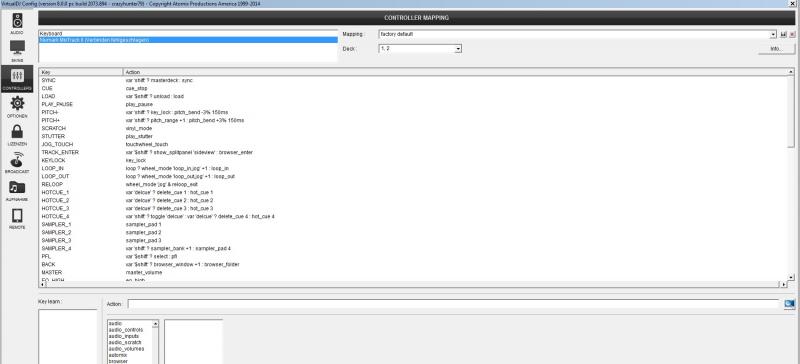This screenshot has width=800, height=364.
Task: Open the Skins settings section
Action: click(17, 51)
